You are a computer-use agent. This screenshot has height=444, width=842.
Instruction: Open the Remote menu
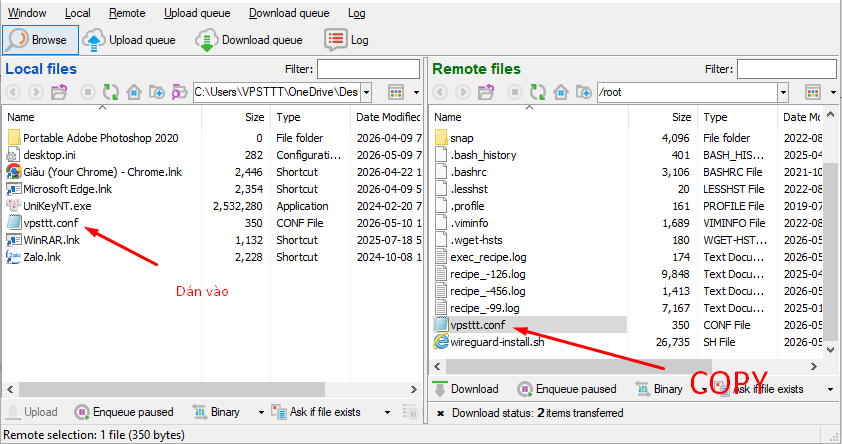(127, 13)
